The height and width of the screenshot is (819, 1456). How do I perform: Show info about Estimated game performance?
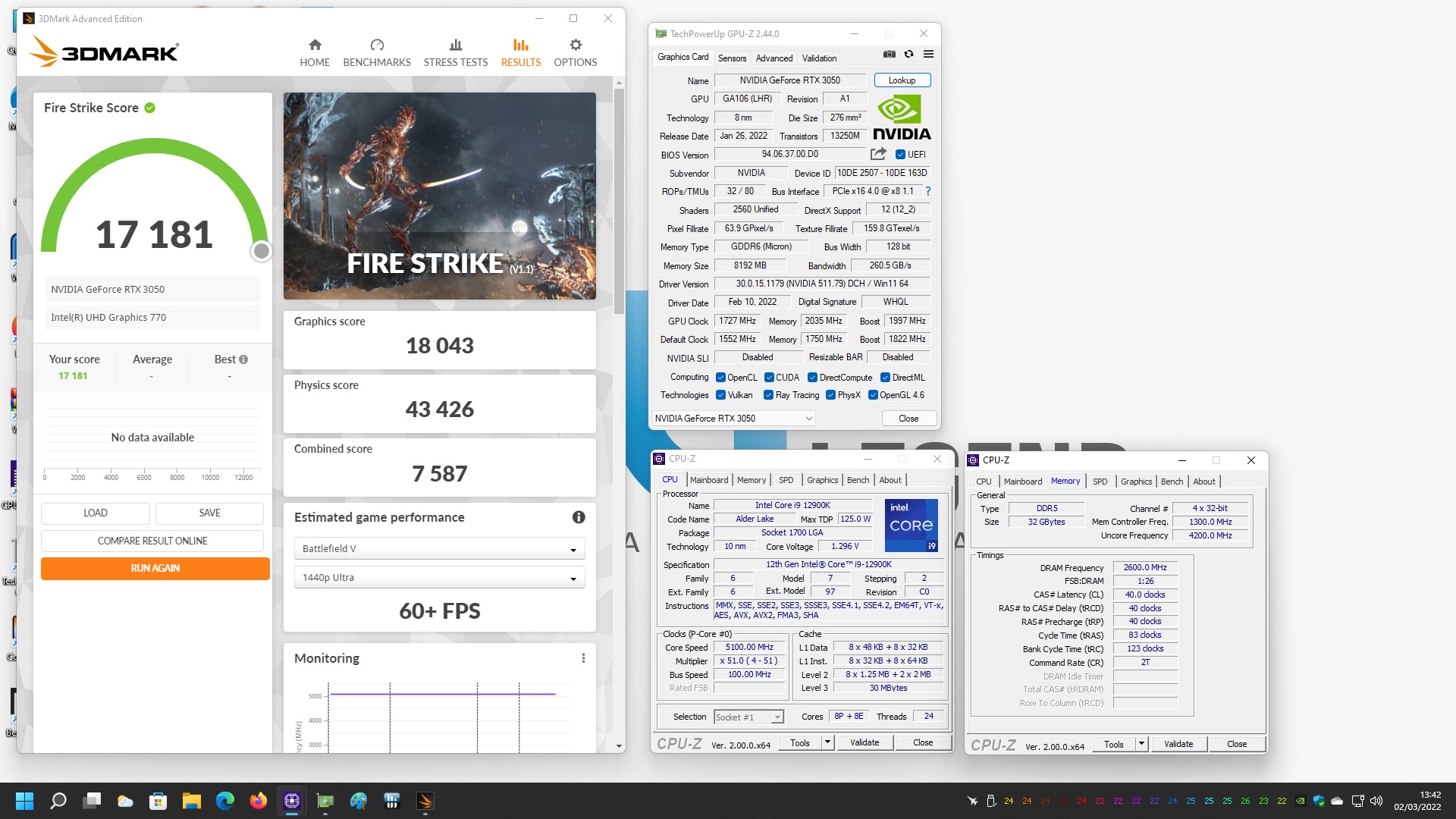click(579, 517)
